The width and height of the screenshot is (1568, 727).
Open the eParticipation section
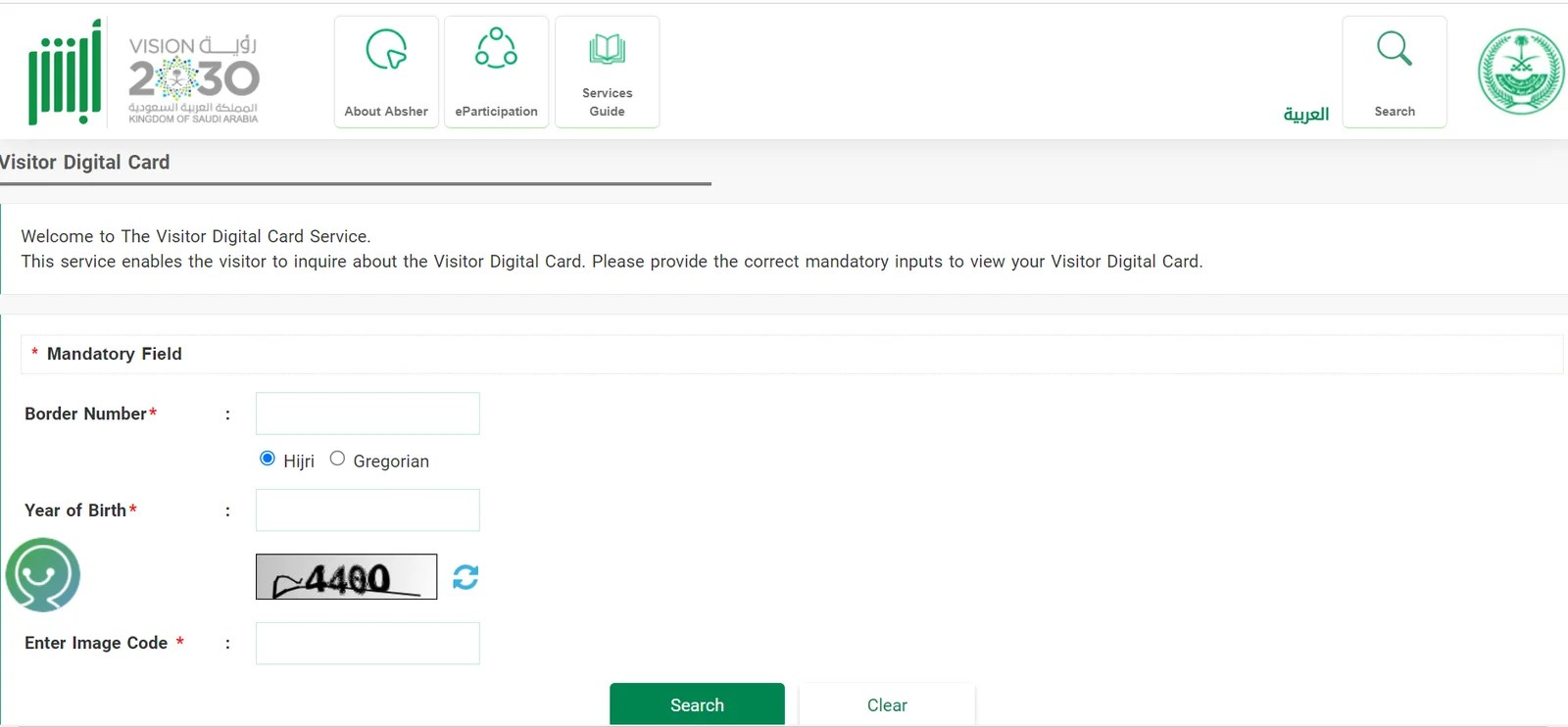(x=496, y=71)
